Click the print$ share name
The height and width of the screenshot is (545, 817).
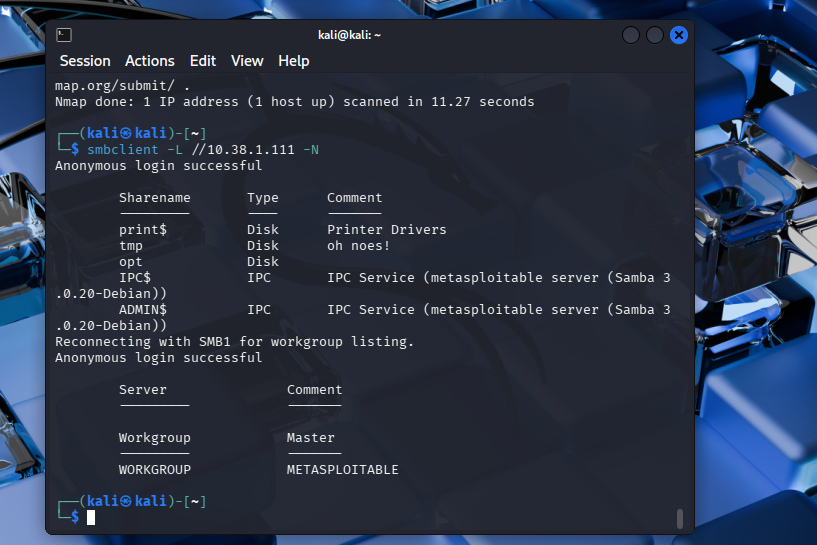[x=142, y=230]
